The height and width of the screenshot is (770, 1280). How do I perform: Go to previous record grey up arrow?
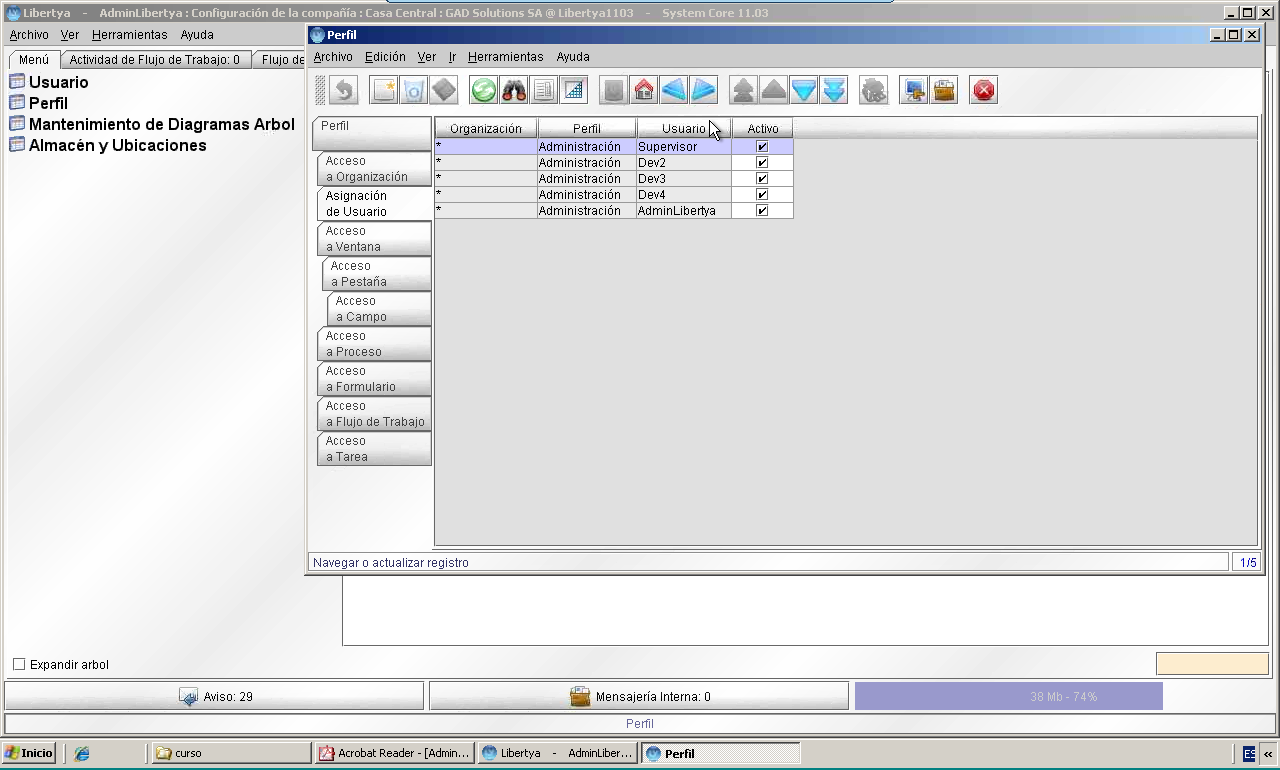pyautogui.click(x=774, y=91)
